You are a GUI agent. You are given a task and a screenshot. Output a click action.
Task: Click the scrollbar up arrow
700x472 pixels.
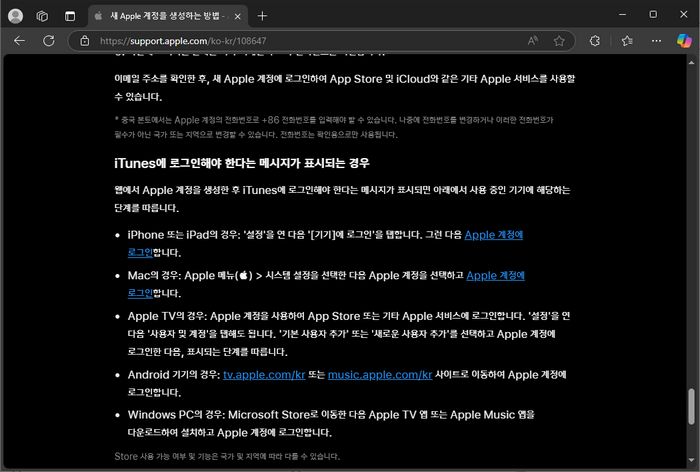point(692,63)
